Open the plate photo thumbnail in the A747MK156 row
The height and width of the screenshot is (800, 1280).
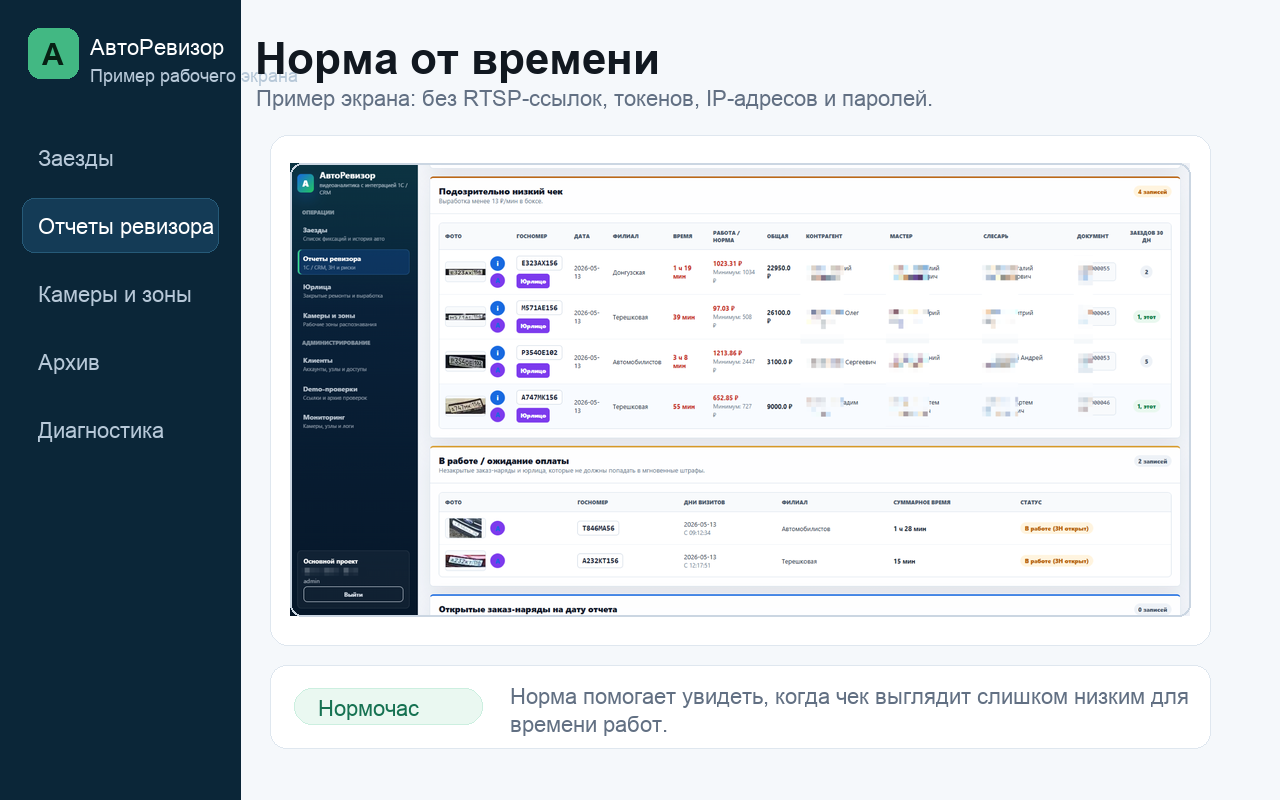(x=465, y=407)
